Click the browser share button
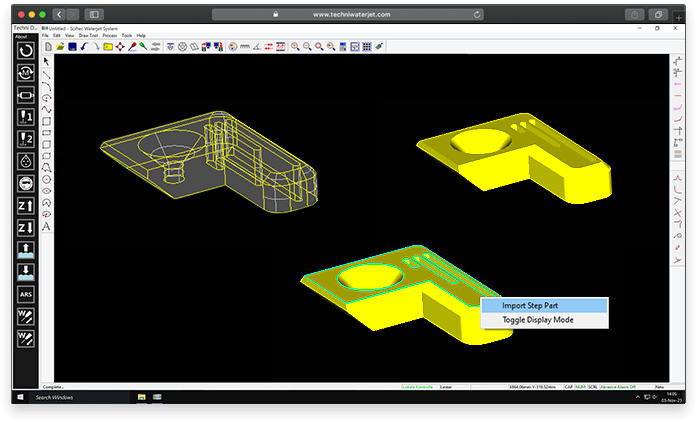697x422 pixels. pos(634,15)
